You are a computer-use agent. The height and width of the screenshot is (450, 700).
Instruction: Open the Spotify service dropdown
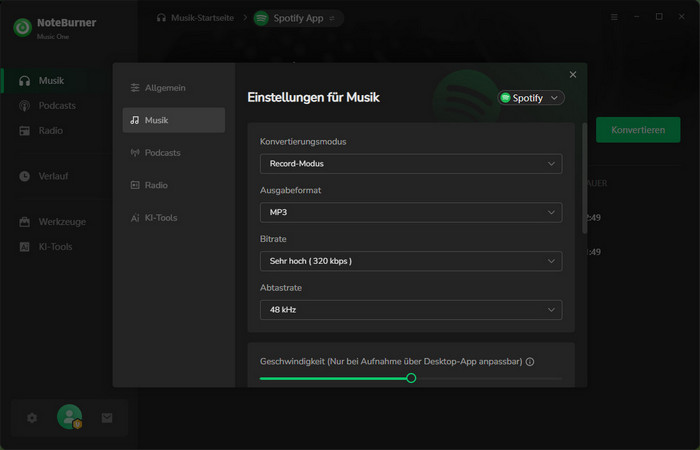point(531,98)
